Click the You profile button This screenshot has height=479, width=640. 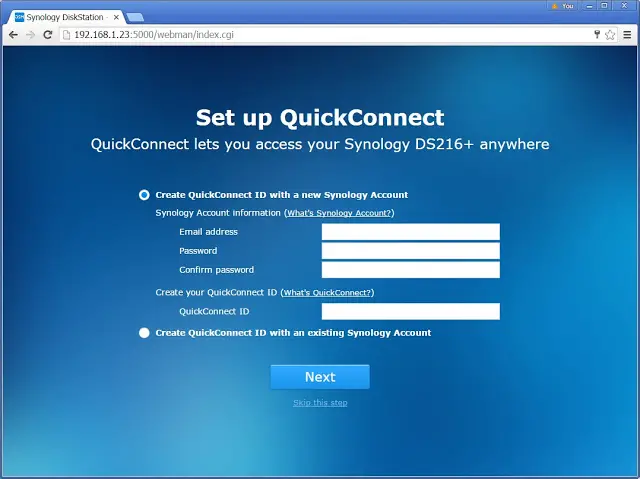[x=562, y=6]
